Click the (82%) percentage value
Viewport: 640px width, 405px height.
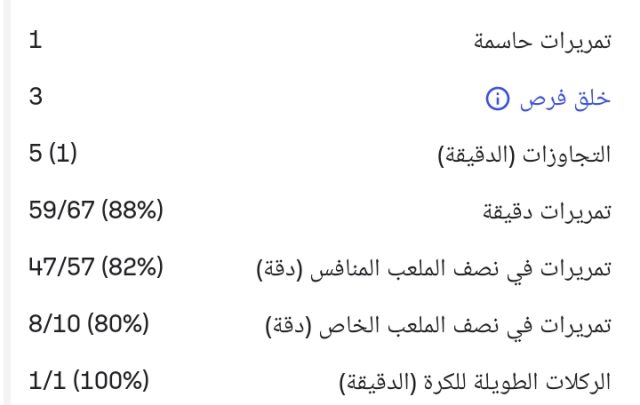click(133, 267)
